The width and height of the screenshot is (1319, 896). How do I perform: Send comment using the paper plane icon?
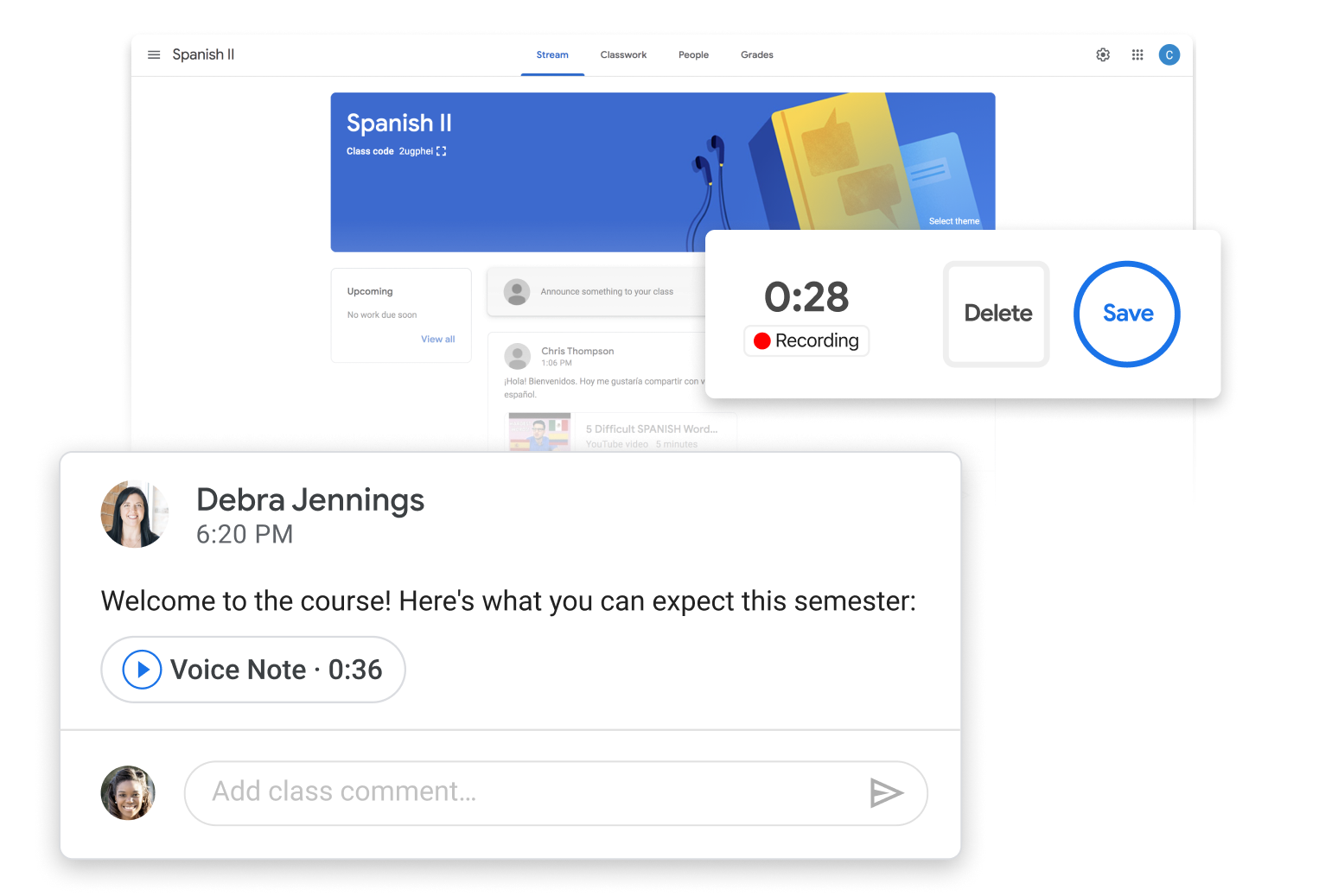point(888,792)
